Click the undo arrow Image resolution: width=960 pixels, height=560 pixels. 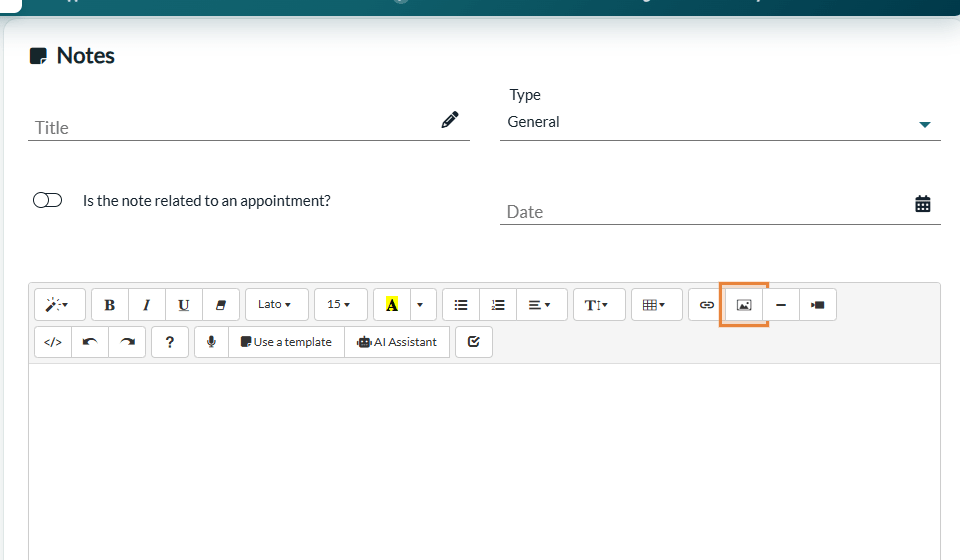pos(90,342)
